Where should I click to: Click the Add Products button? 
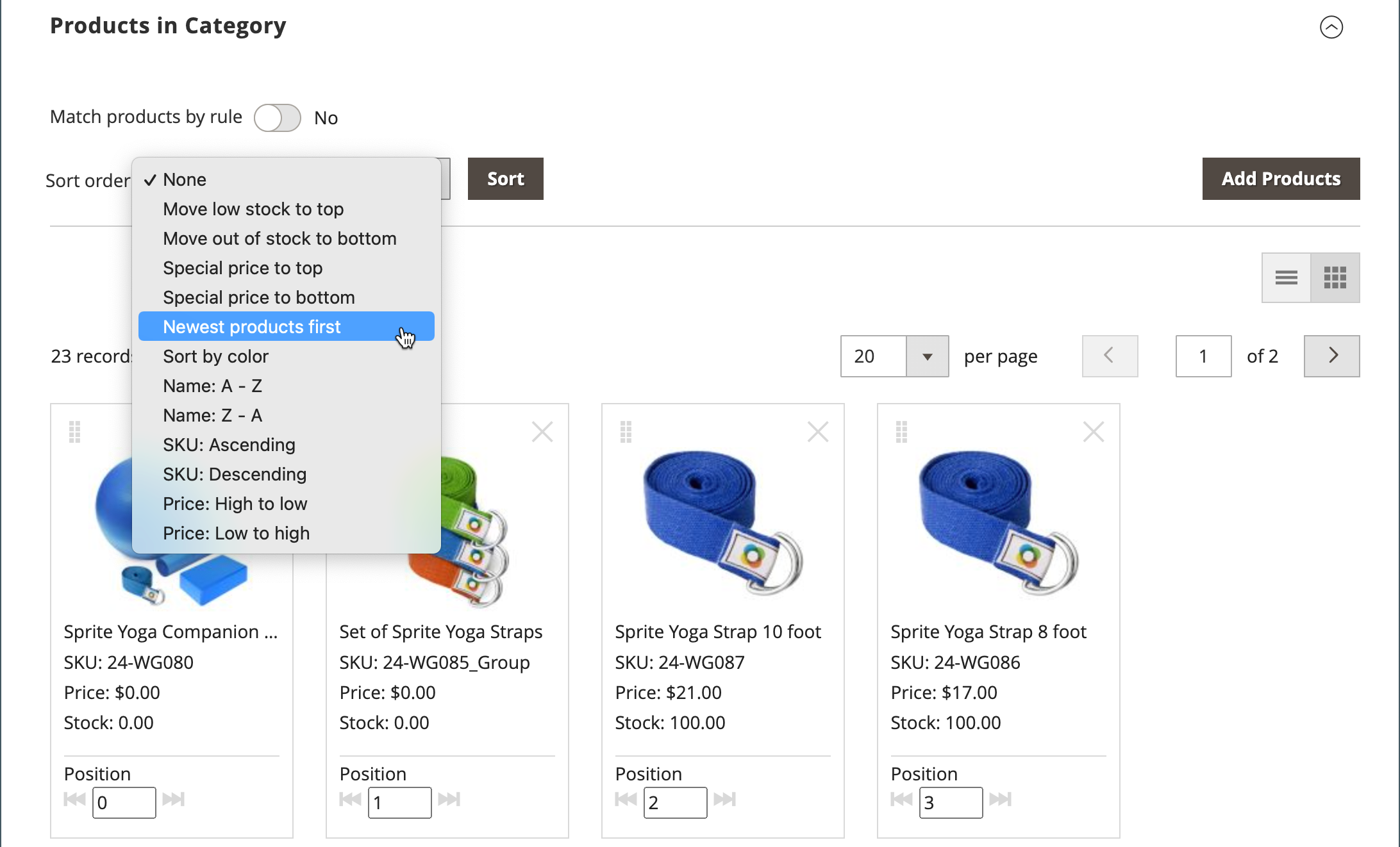point(1280,179)
